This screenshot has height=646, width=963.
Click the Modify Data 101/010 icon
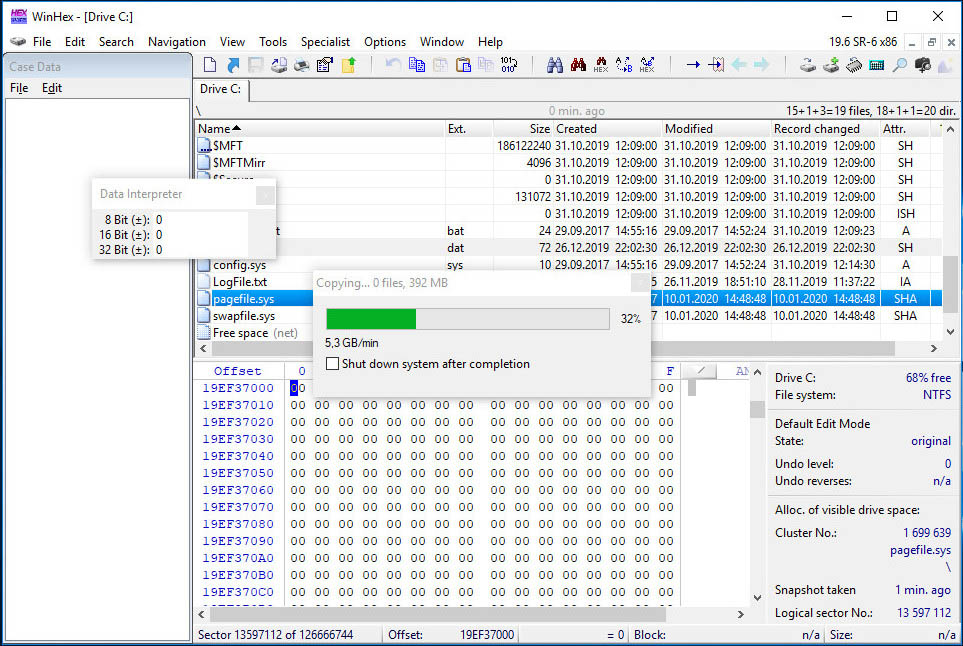click(x=509, y=64)
